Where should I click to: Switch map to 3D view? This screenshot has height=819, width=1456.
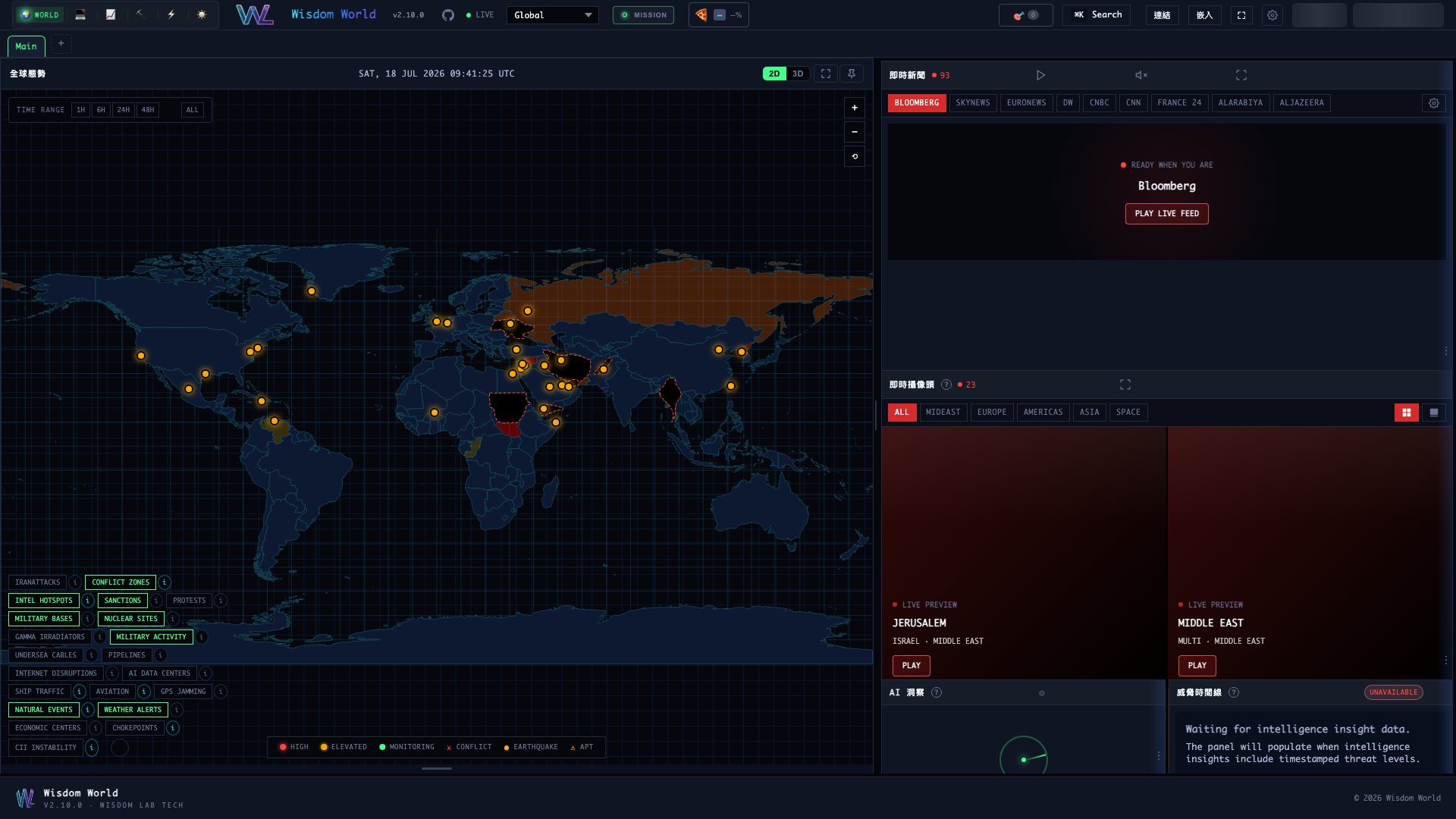pos(798,74)
